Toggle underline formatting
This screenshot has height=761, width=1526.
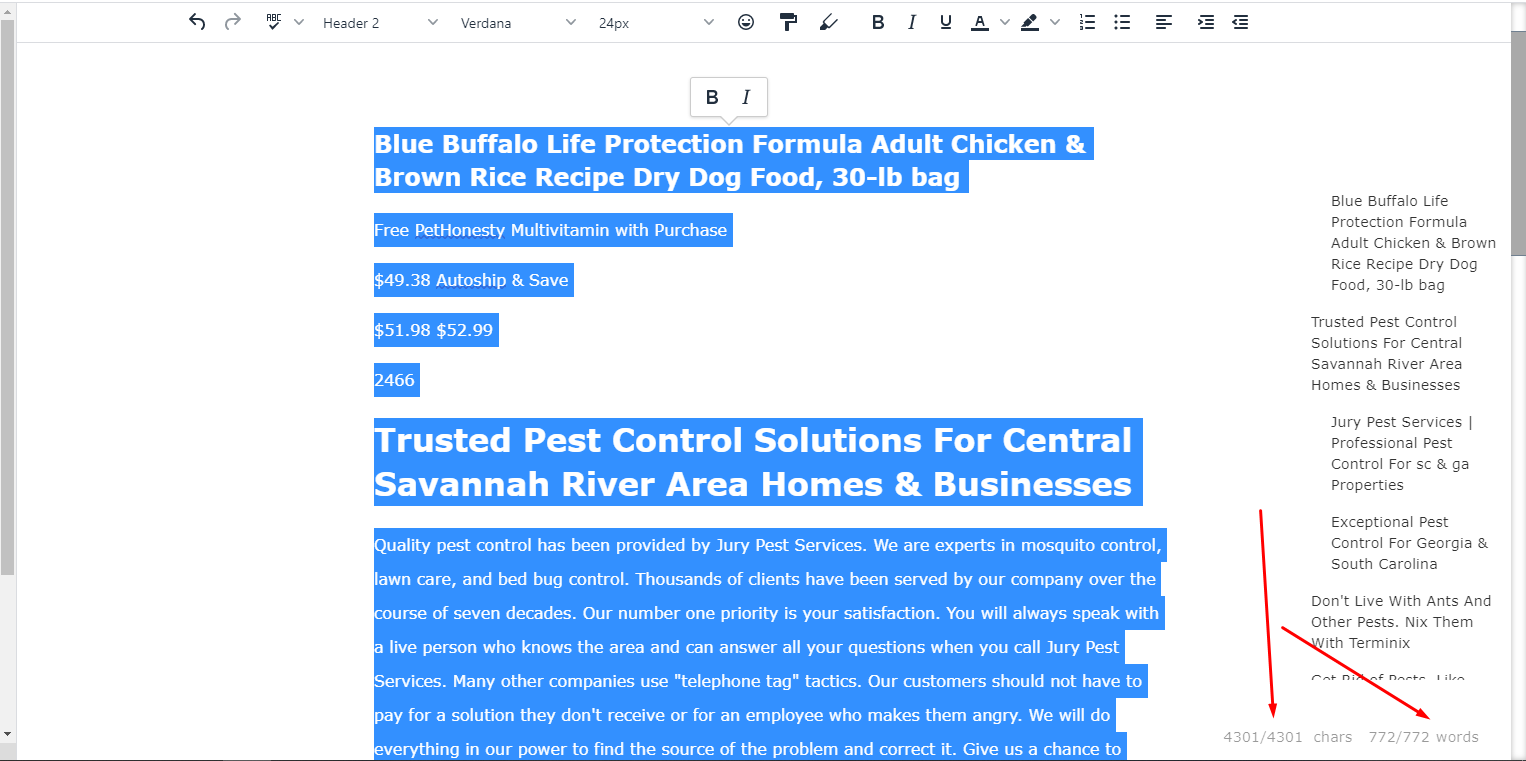pyautogui.click(x=946, y=22)
